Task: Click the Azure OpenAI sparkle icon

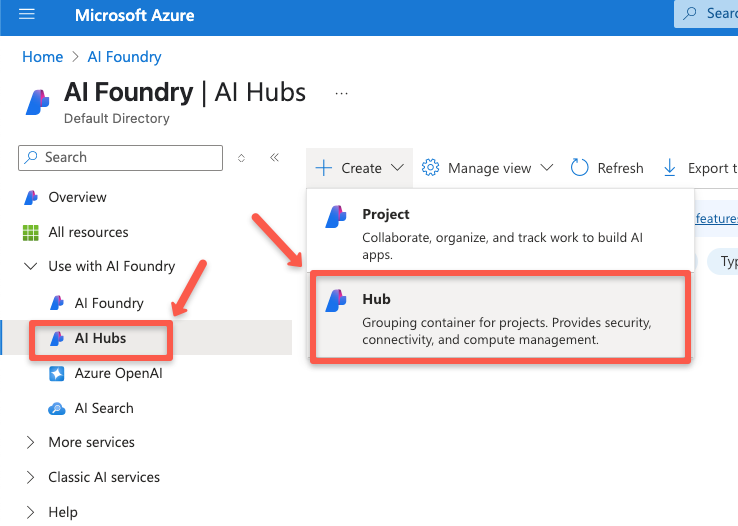Action: pyautogui.click(x=57, y=374)
